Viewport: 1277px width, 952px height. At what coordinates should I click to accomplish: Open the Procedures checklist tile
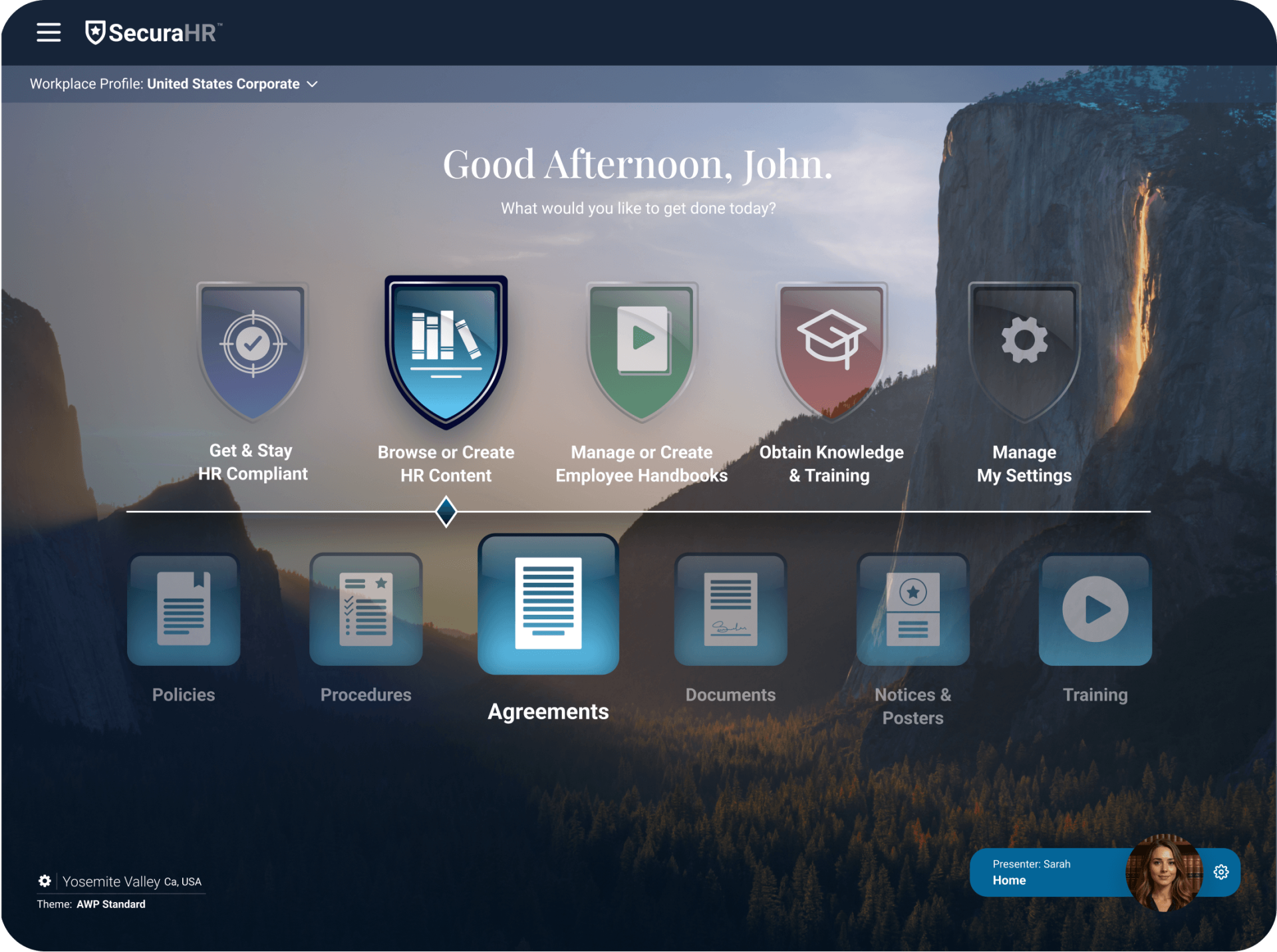pyautogui.click(x=366, y=609)
